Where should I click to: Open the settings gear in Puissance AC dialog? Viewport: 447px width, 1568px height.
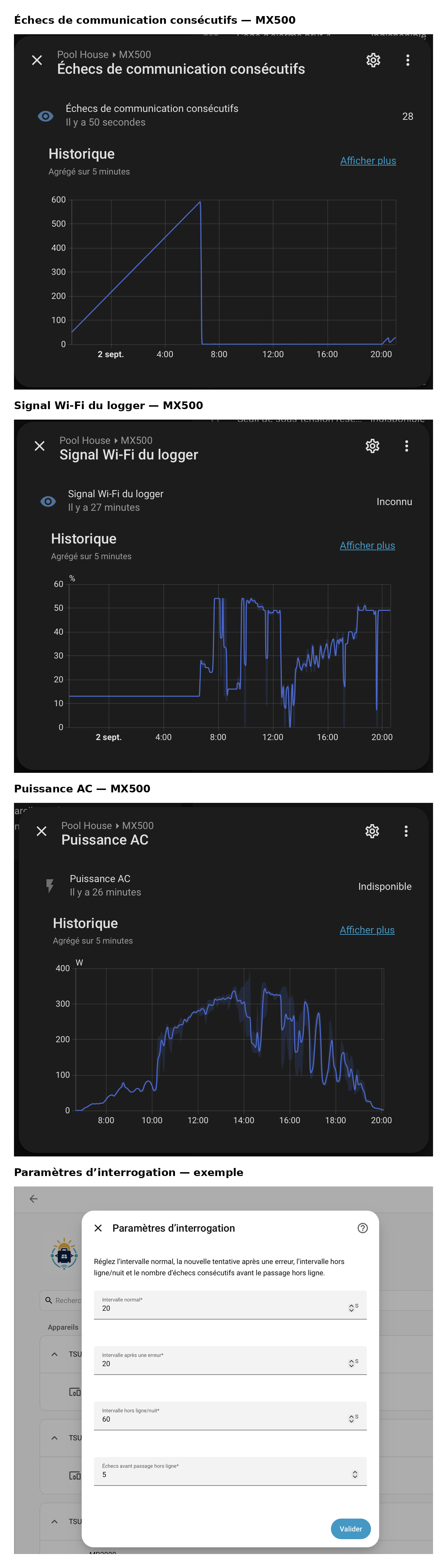(372, 832)
